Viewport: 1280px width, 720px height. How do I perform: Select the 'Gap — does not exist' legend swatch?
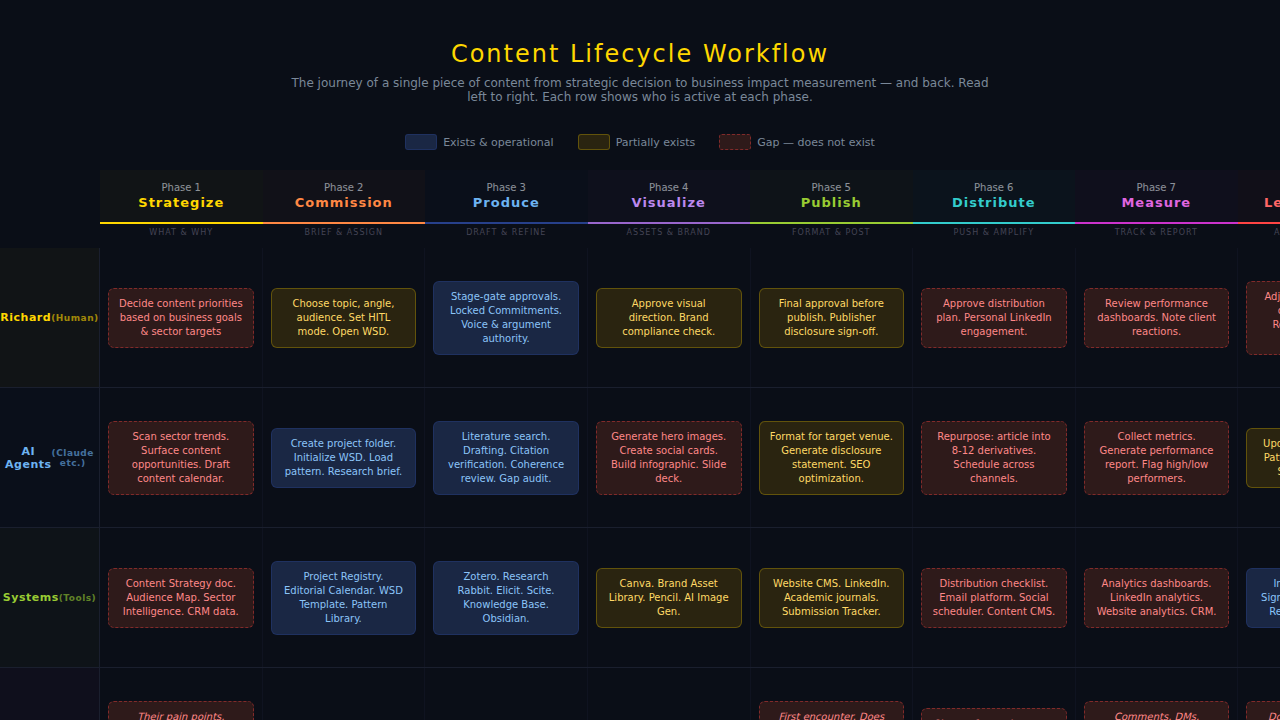pyautogui.click(x=734, y=141)
